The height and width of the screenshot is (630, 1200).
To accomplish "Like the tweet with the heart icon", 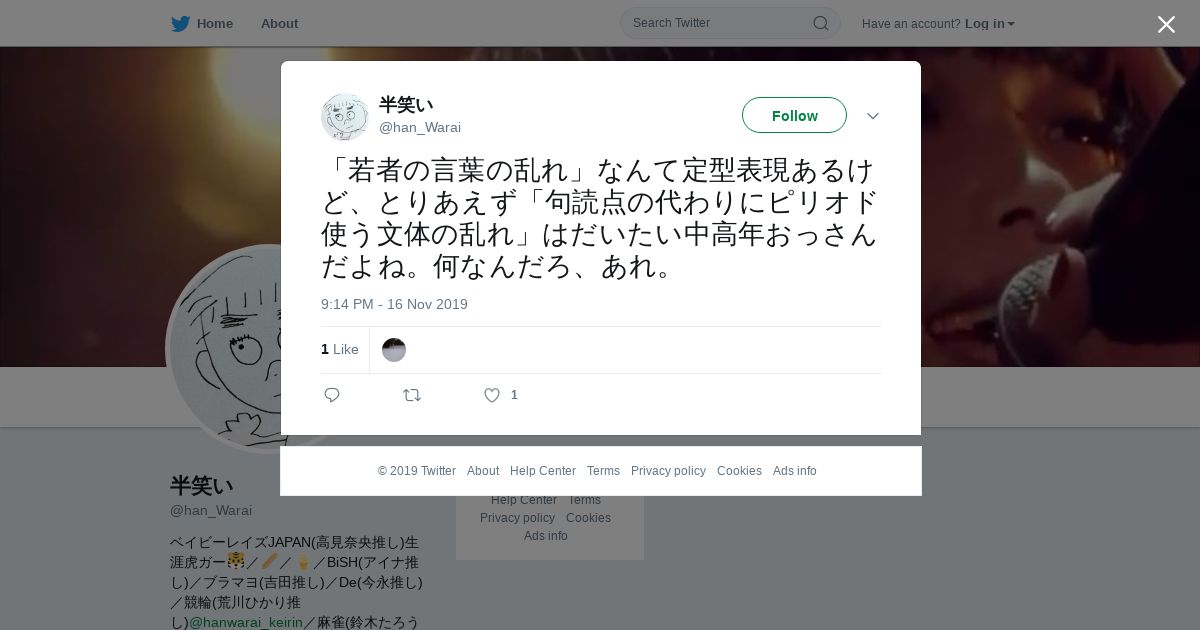I will 492,395.
